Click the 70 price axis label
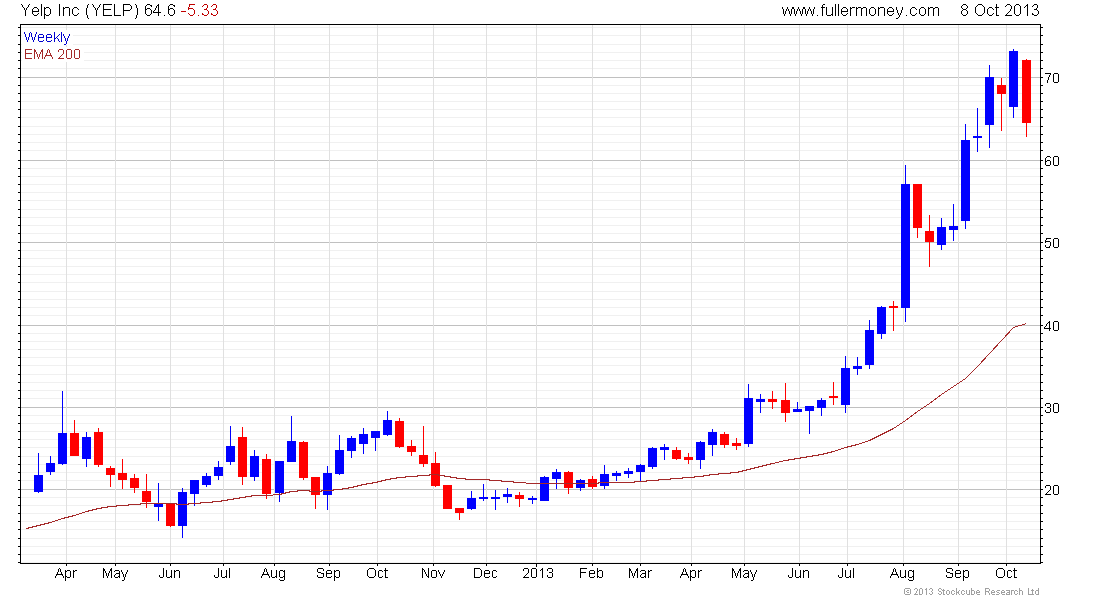 (1052, 79)
